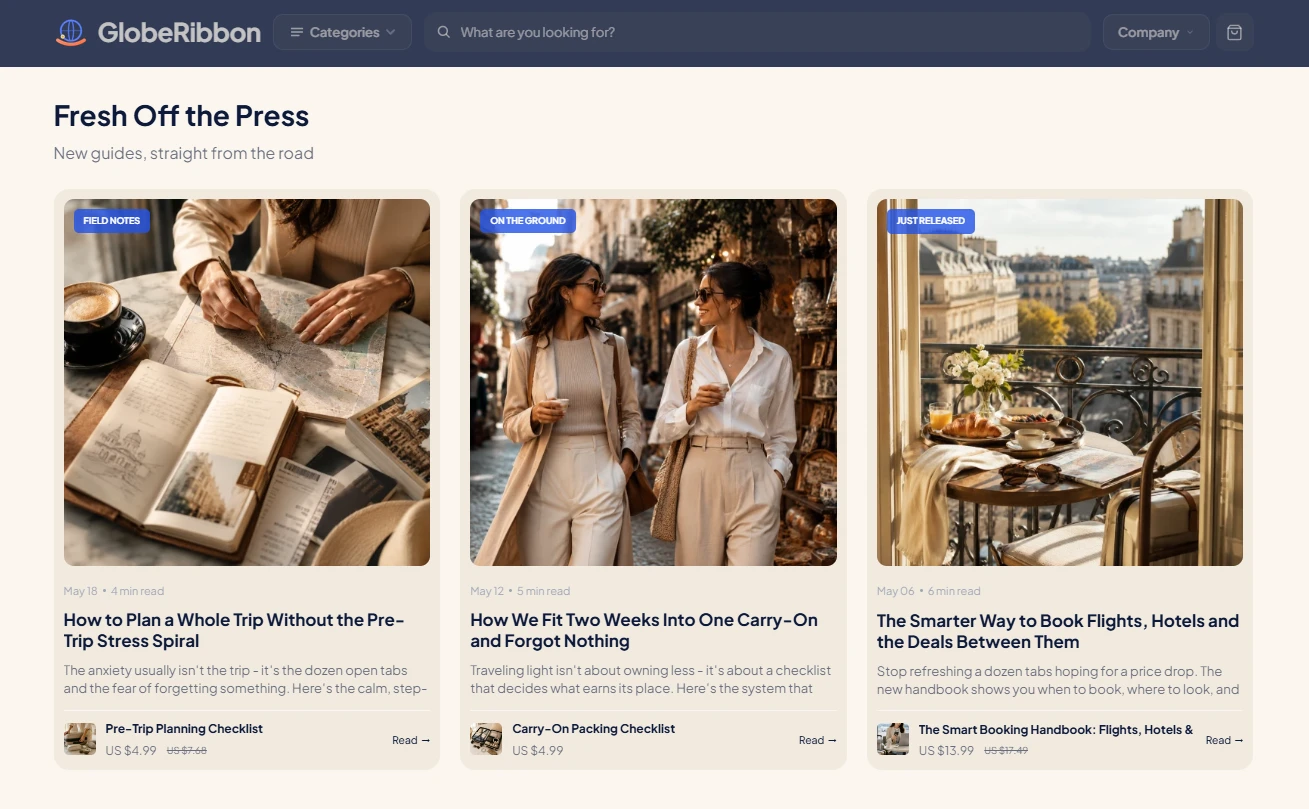Screen dimensions: 1309x809
Task: Click the 'May 12 • 5 min read' text
Action: 520,591
